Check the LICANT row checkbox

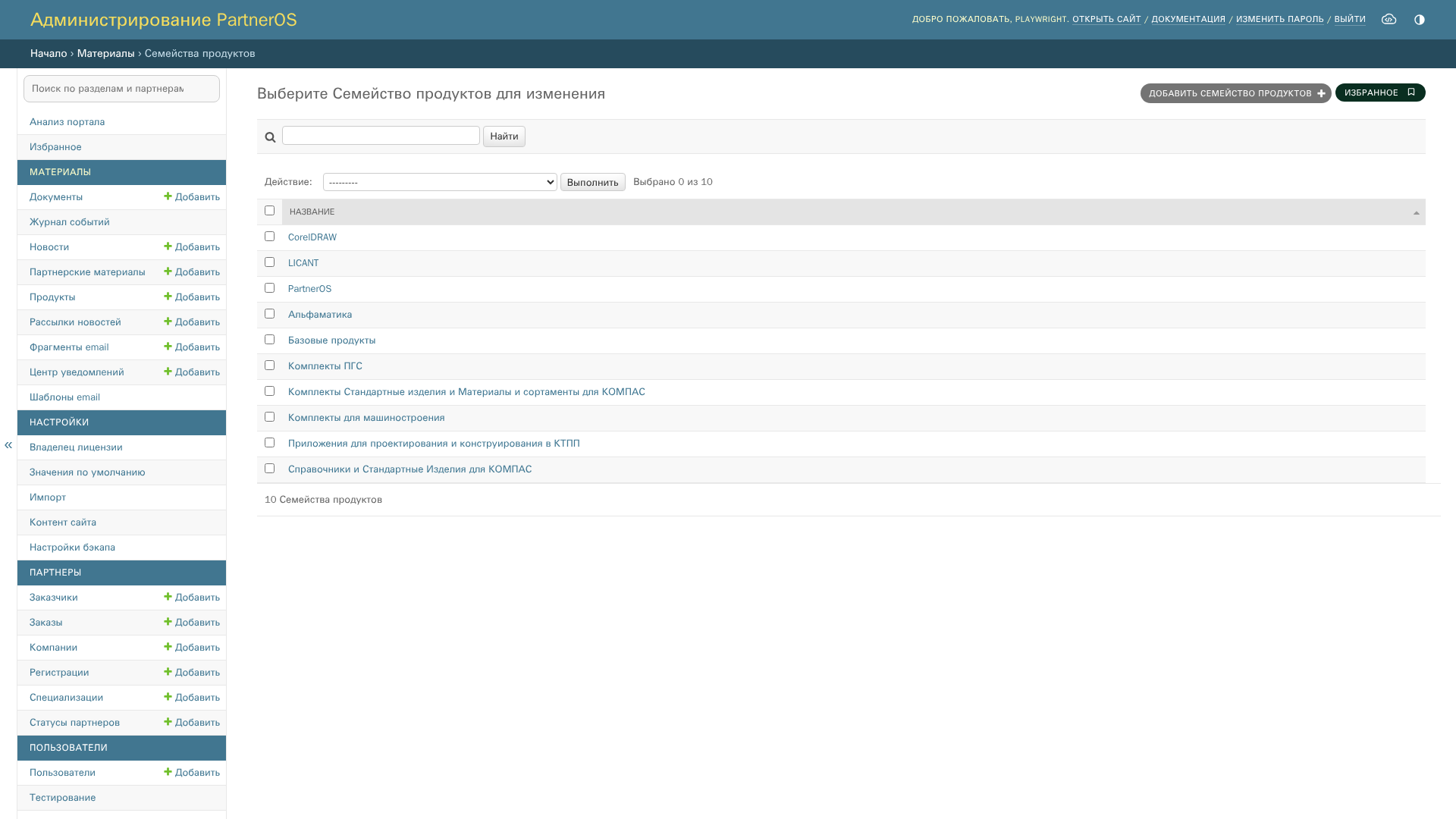(x=269, y=262)
